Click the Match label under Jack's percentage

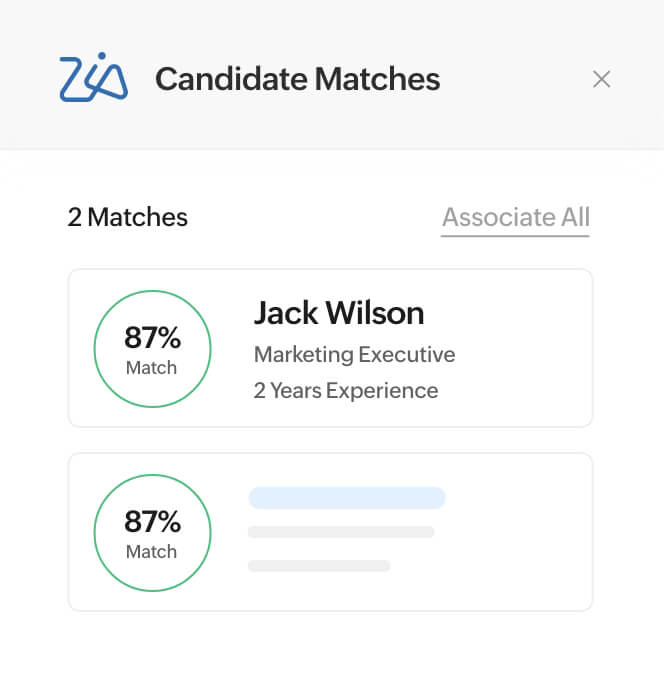151,368
